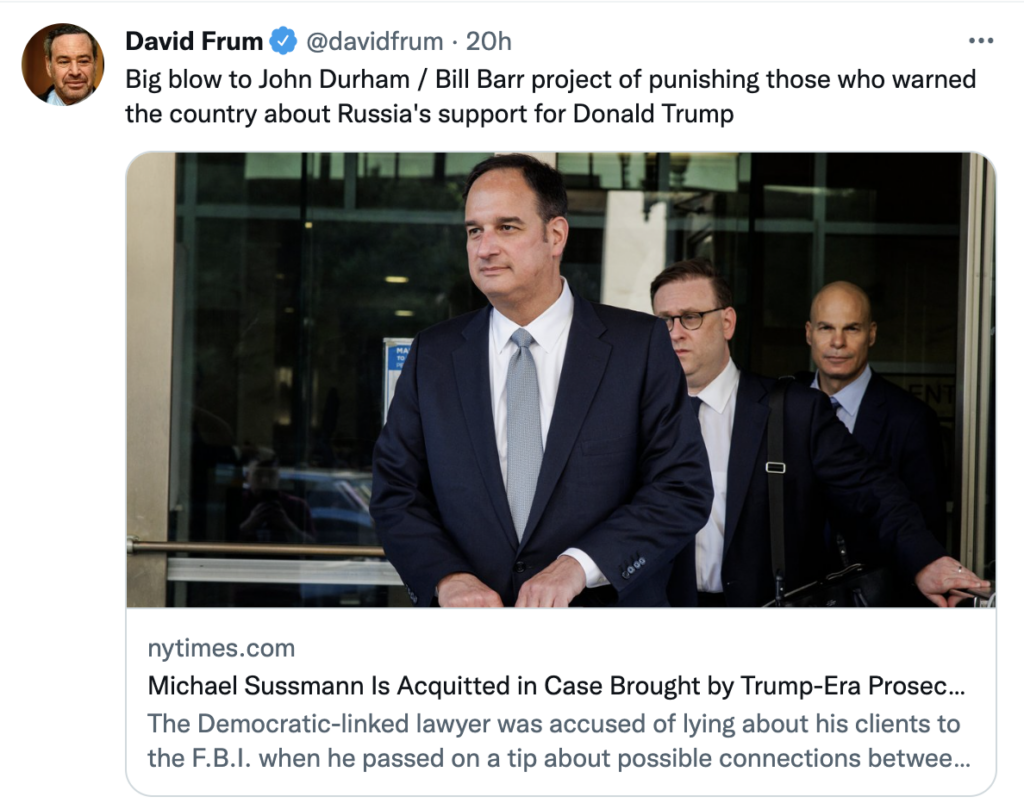Viewport: 1024px width, 803px height.
Task: Open the Michael Sussmann Is Acquitted headline
Action: (x=557, y=686)
